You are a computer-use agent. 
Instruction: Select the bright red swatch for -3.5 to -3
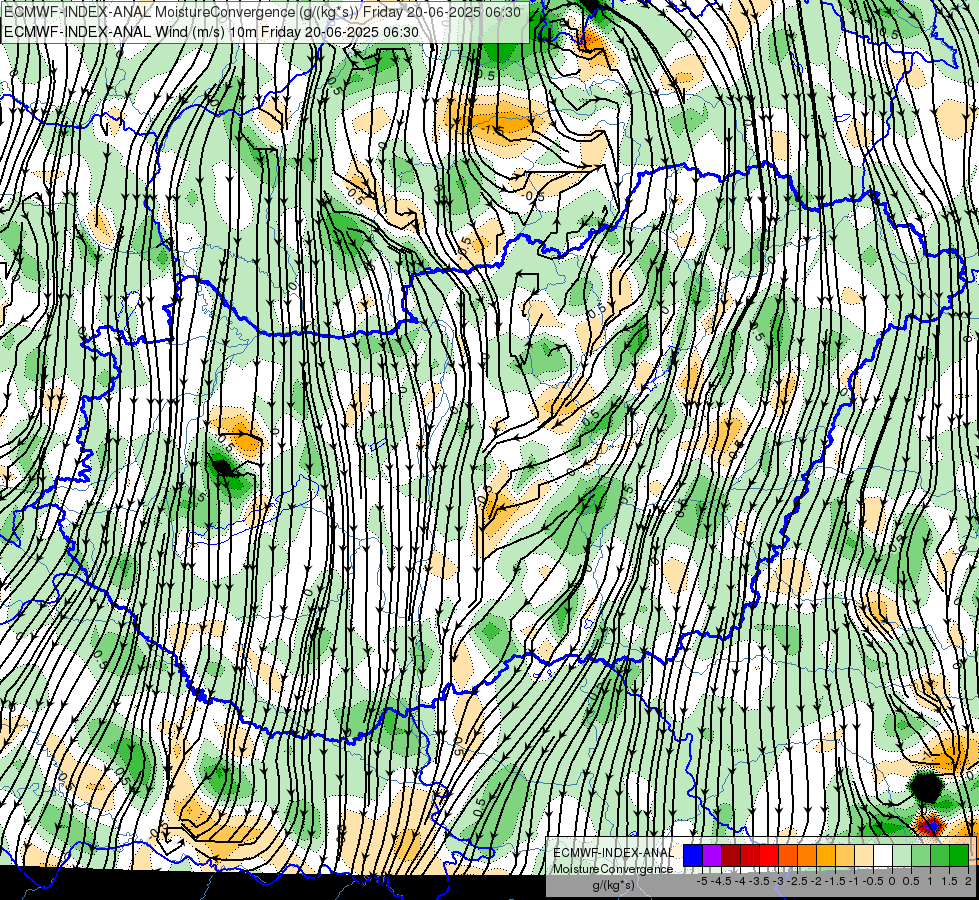(x=769, y=855)
